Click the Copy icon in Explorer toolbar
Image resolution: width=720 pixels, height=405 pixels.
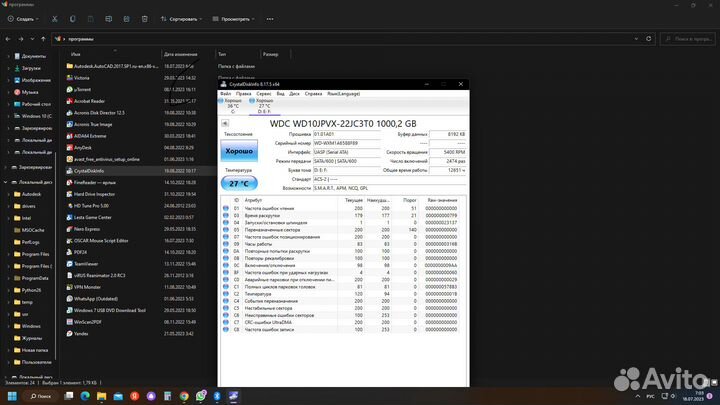(x=73, y=19)
